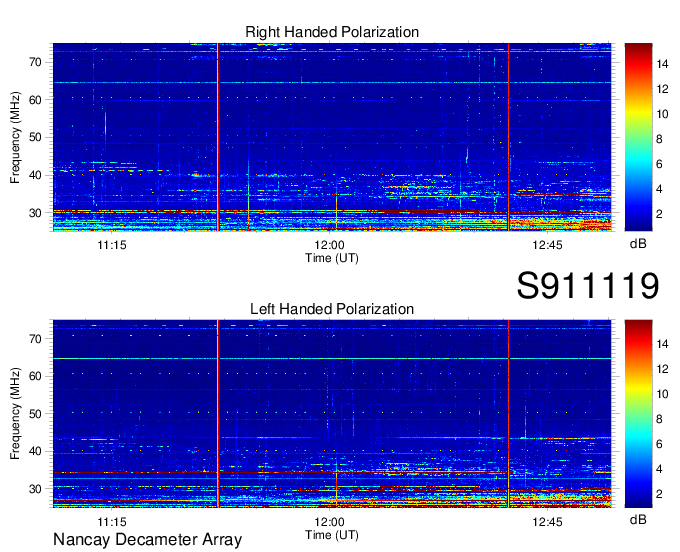680x552 pixels.
Task: Click the "Time (UT)" label under the Left Handed plot
Action: (x=332, y=535)
